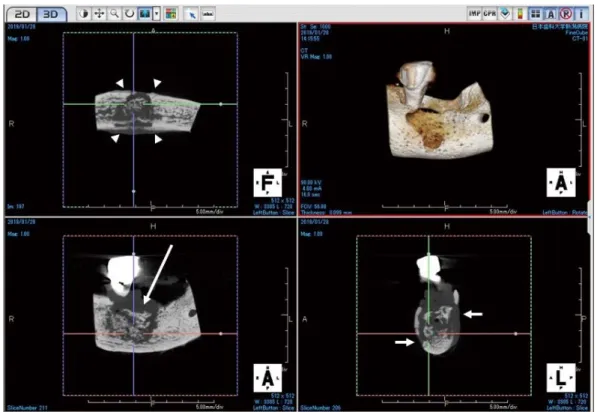Screen dimensions: 597x412
Task: Open the layout mode dropdown arrow
Action: (x=156, y=14)
